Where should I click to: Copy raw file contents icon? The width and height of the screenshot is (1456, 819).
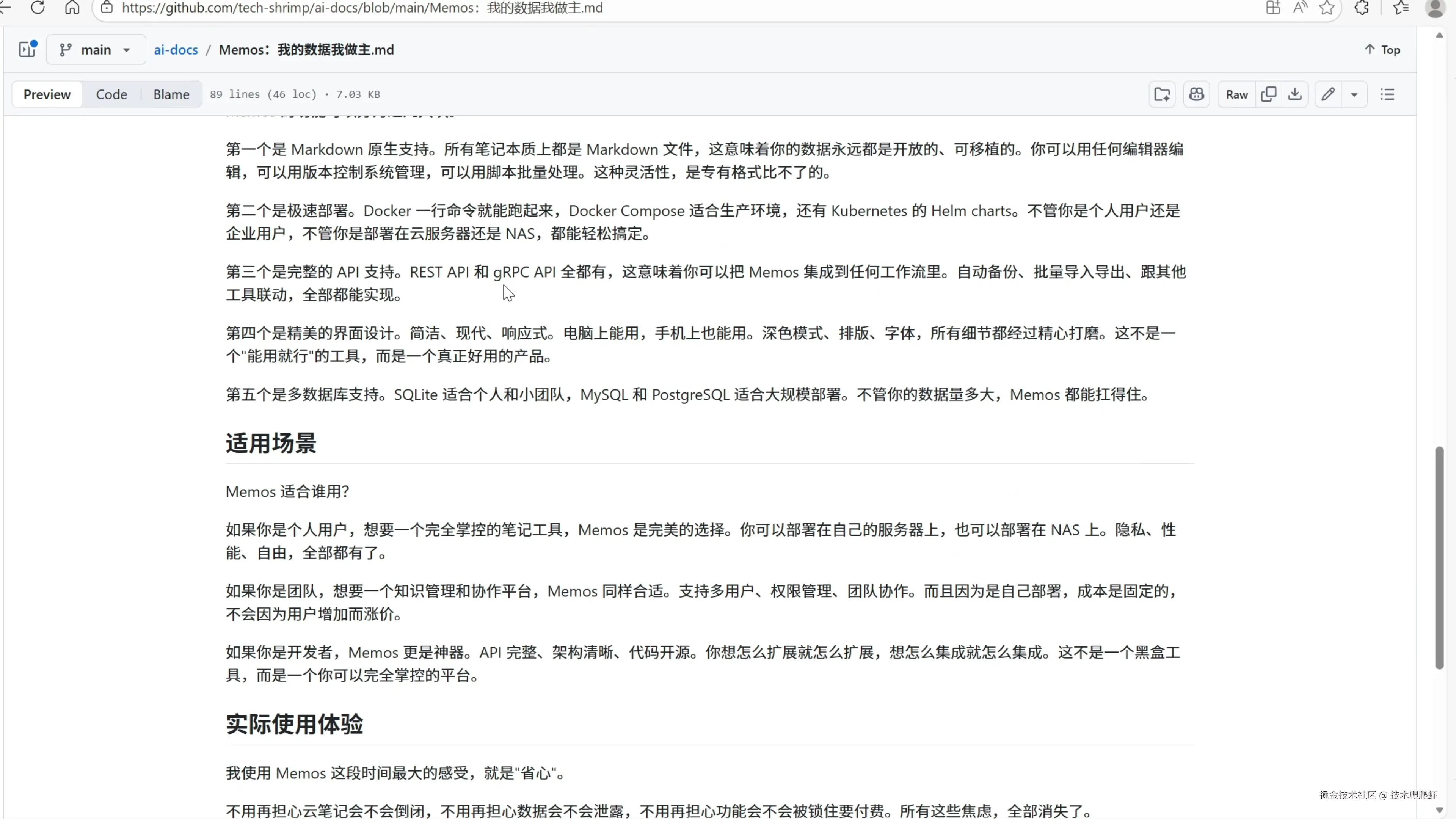click(1268, 94)
